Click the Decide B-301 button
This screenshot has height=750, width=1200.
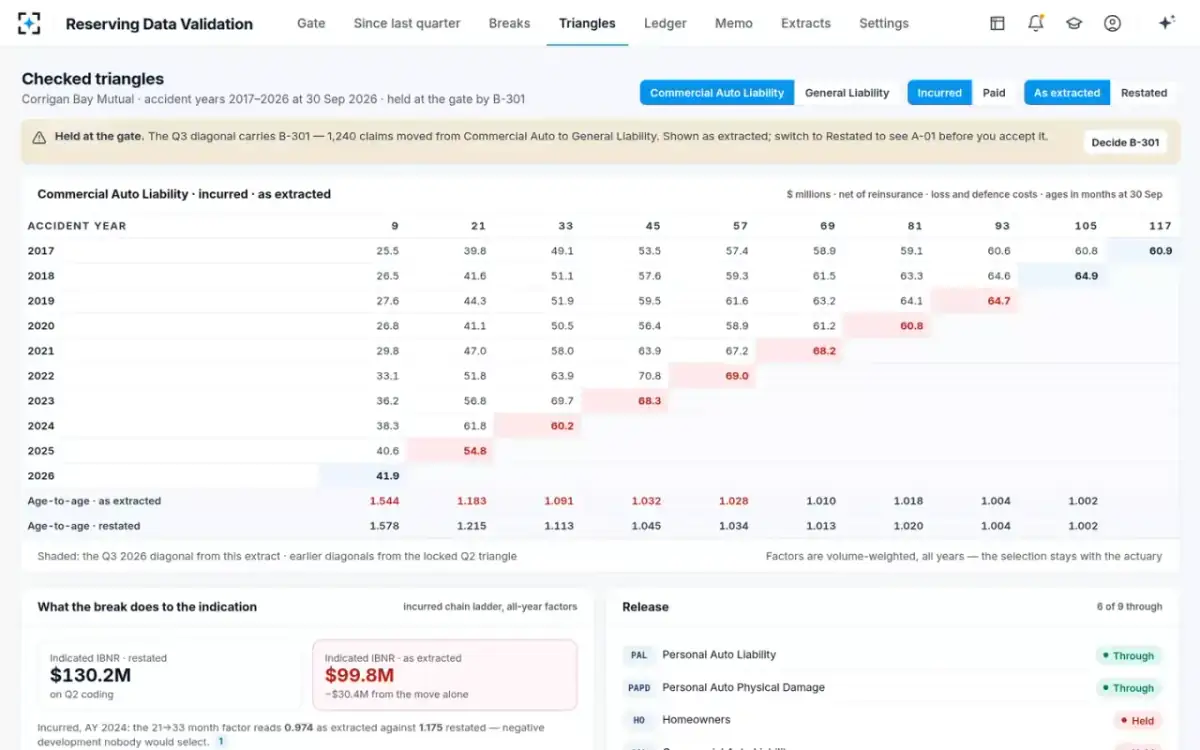point(1125,142)
